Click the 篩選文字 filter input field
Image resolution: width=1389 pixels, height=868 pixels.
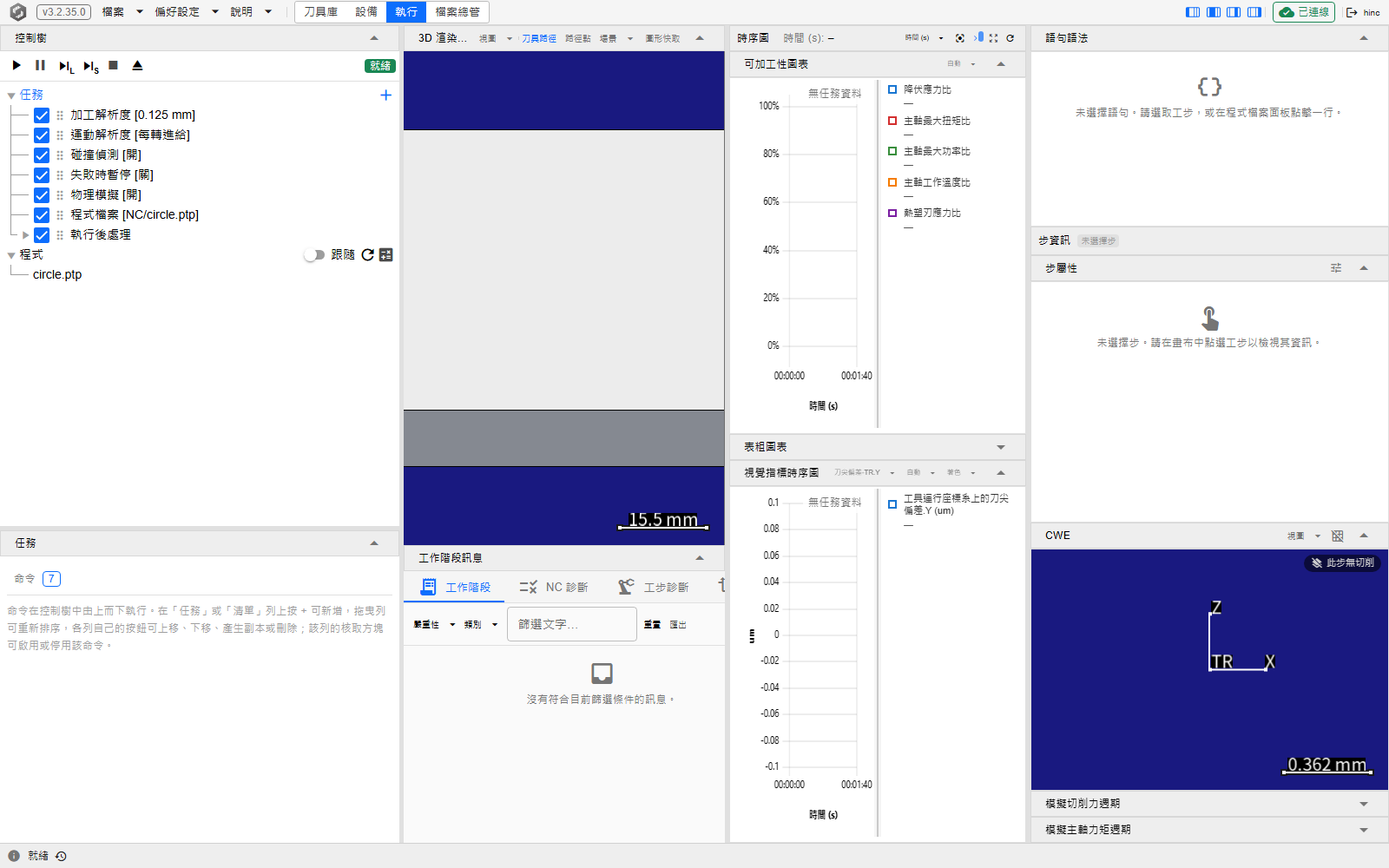coord(572,624)
